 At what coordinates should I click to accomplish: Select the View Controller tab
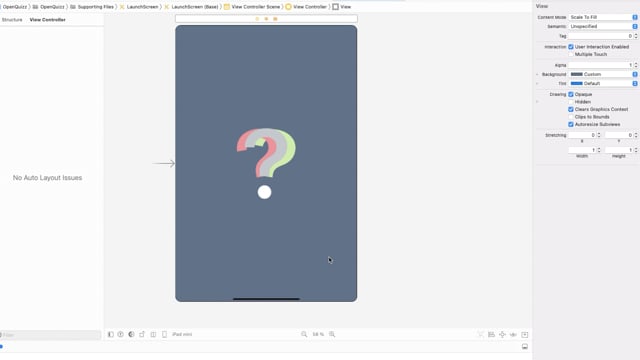(47, 20)
